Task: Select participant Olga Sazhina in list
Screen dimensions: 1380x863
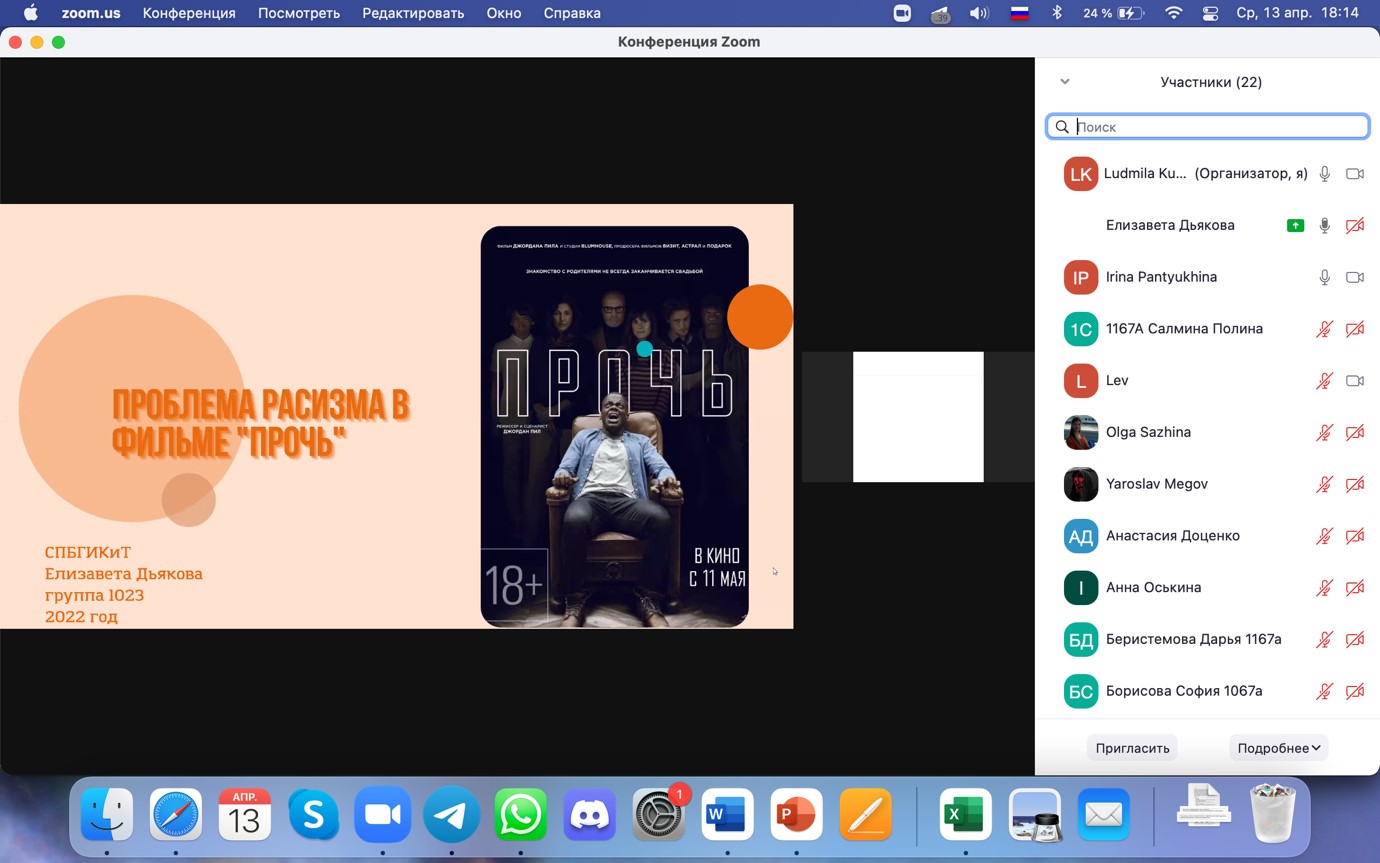Action: point(1148,432)
